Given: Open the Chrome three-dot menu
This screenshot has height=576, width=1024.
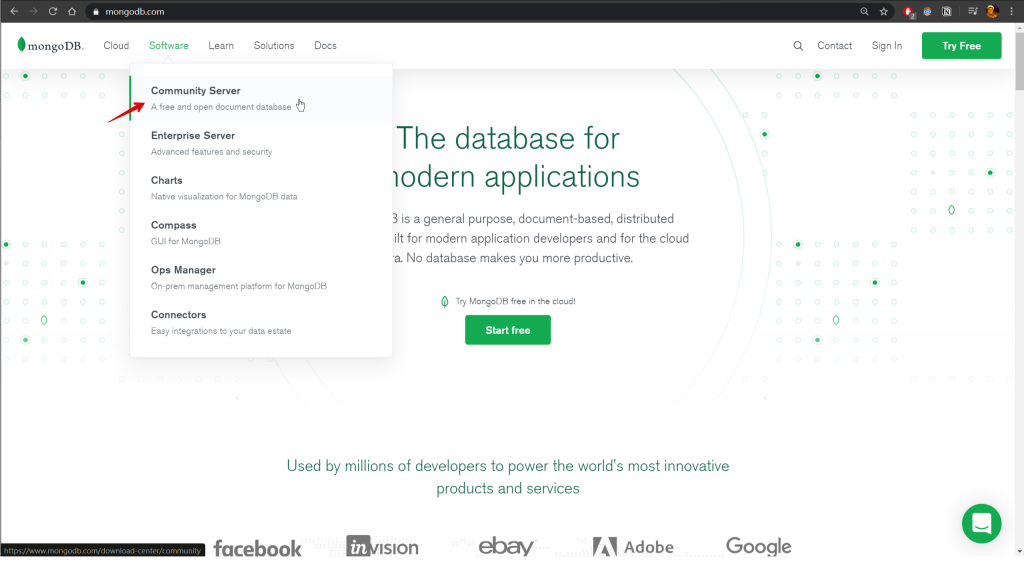Looking at the screenshot, I should tap(1012, 11).
